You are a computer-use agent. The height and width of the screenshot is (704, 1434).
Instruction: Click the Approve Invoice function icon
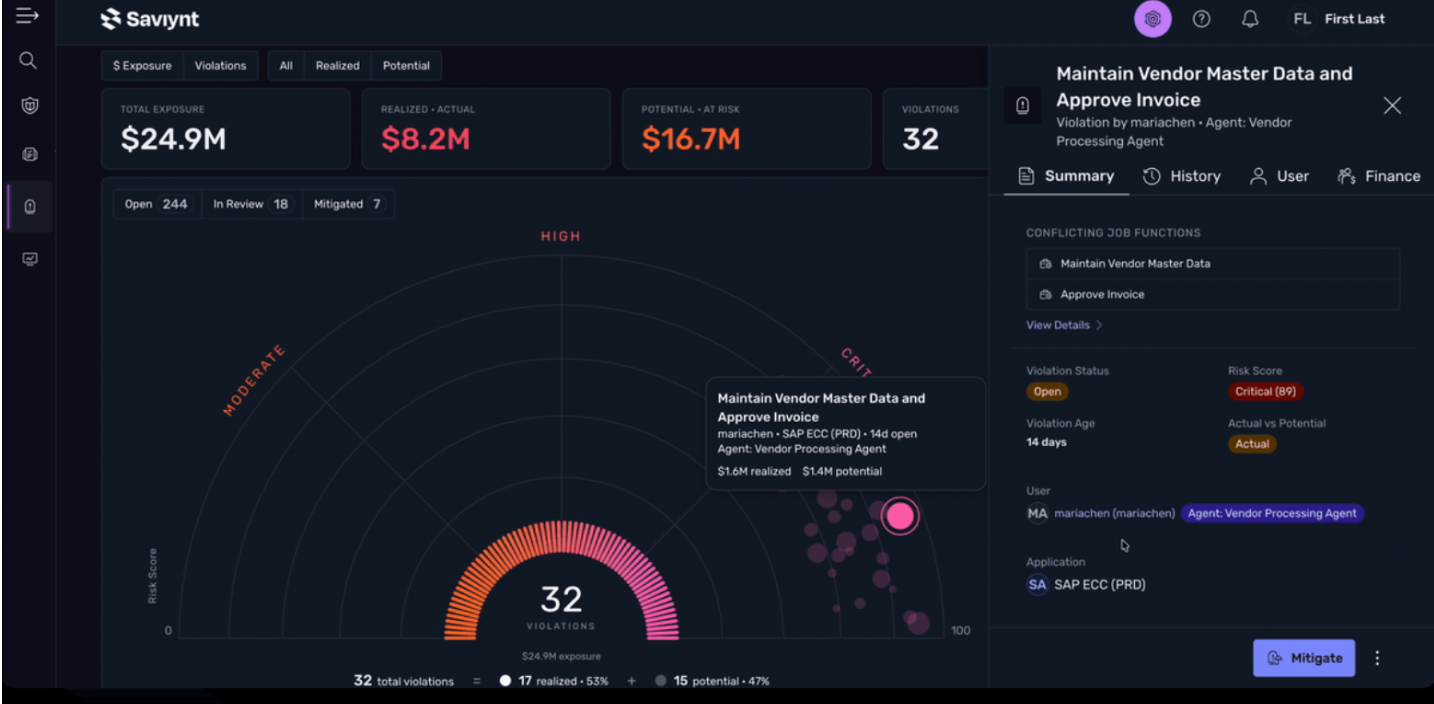(1046, 295)
